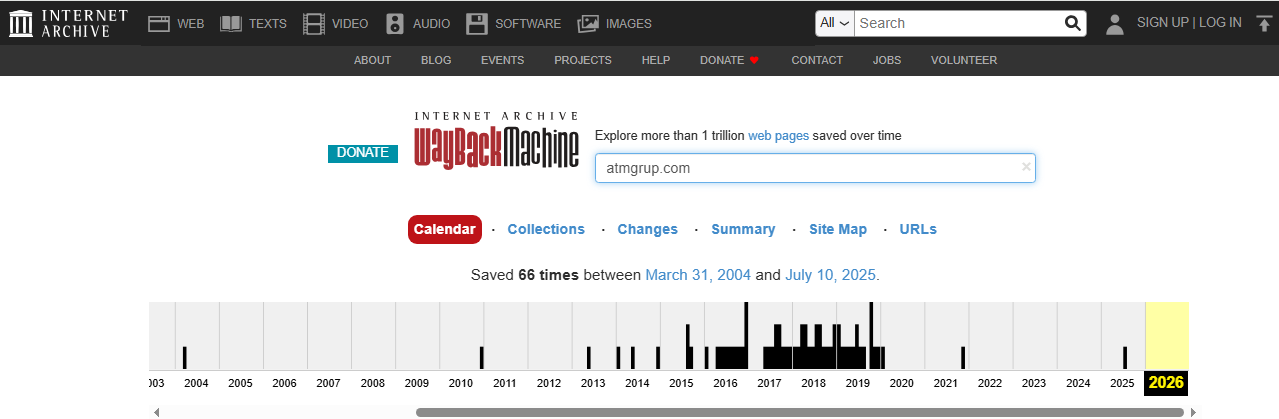Click Sign Up | Log In link

click(1189, 23)
